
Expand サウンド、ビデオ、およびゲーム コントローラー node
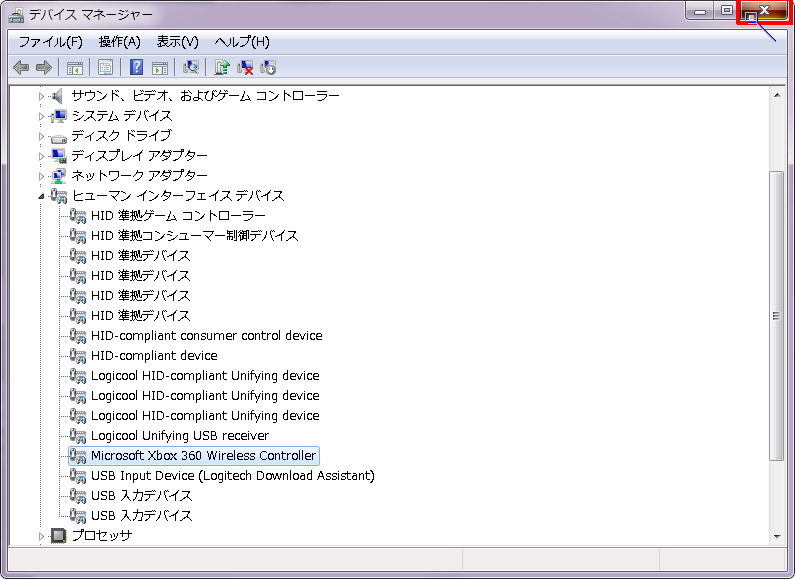coord(41,96)
